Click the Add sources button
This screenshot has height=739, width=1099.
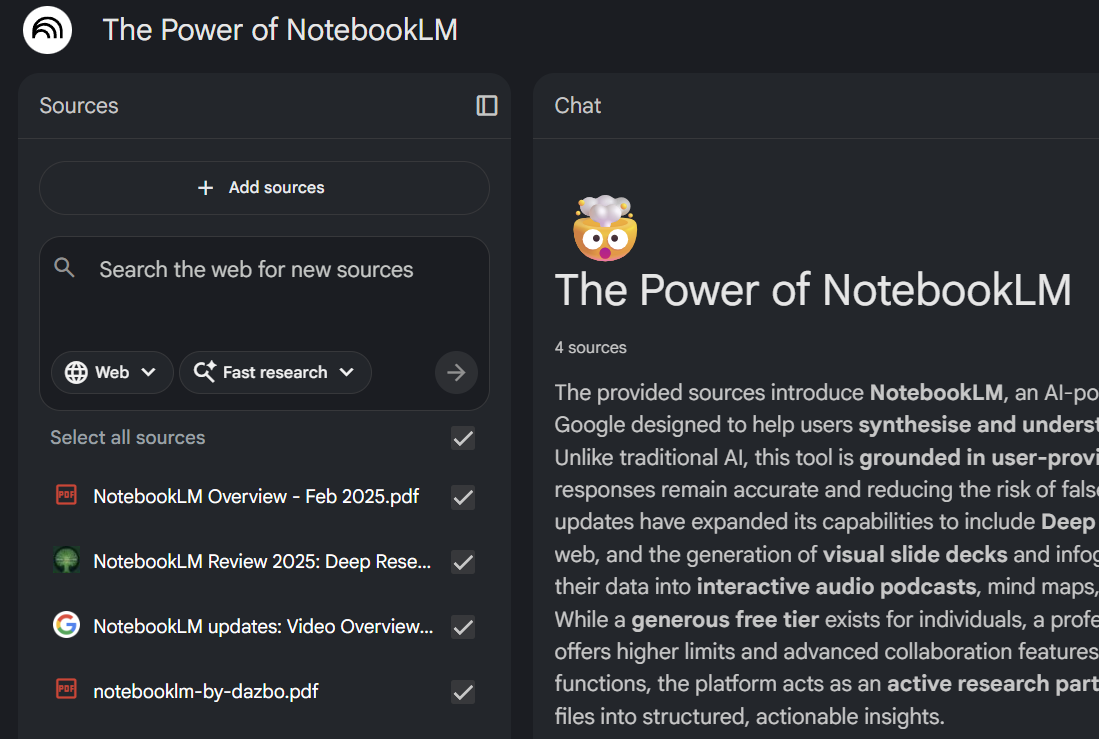(264, 188)
